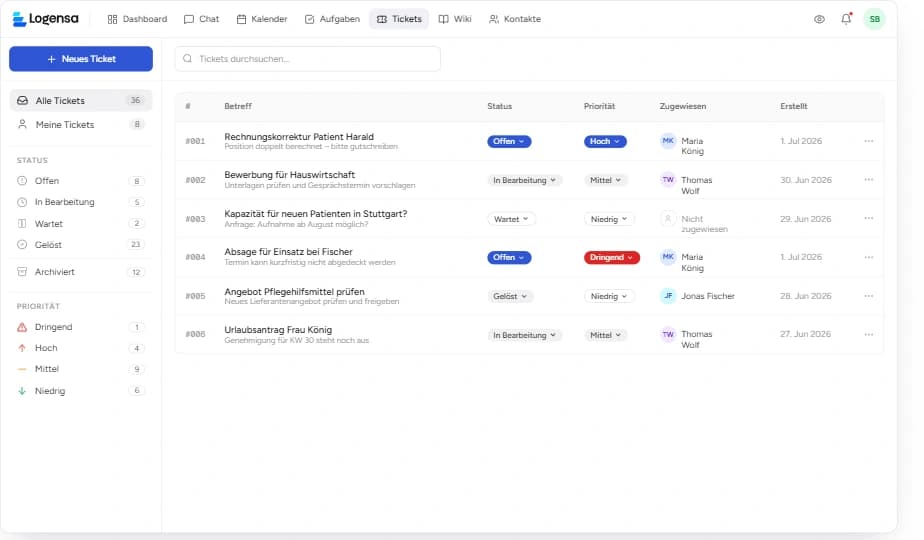Open Wartet status dropdown for ticket #003

511,219
